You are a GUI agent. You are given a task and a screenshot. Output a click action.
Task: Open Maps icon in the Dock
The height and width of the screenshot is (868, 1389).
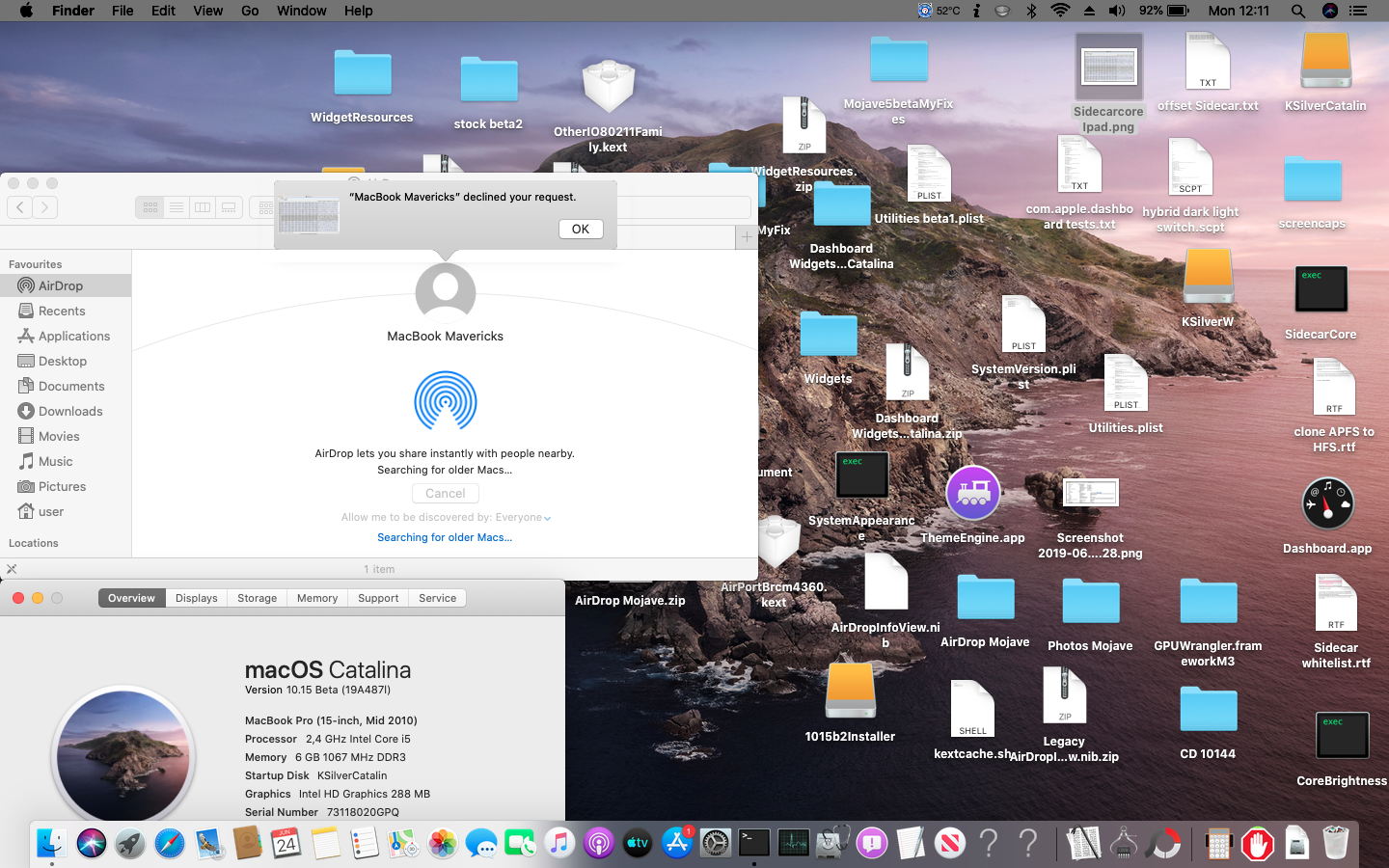pos(403,843)
